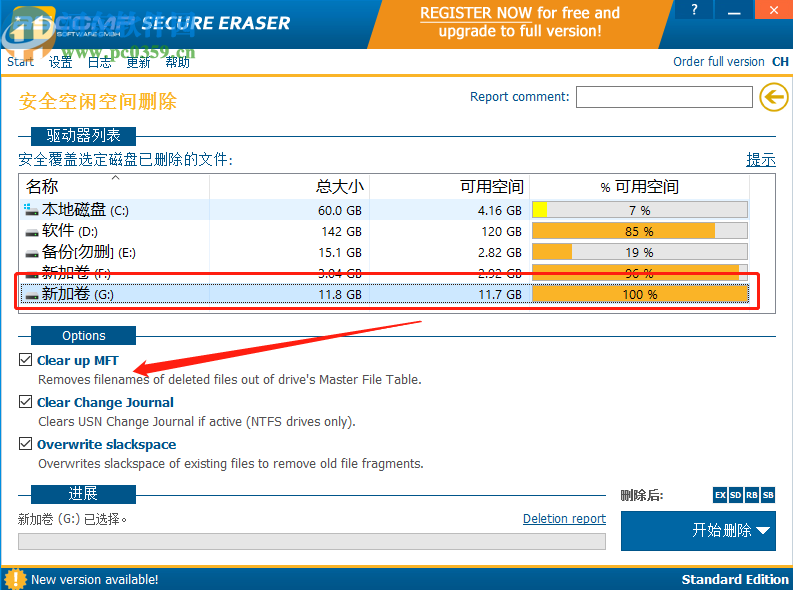
Task: Toggle Clear up MFT checkbox
Action: (x=25, y=359)
